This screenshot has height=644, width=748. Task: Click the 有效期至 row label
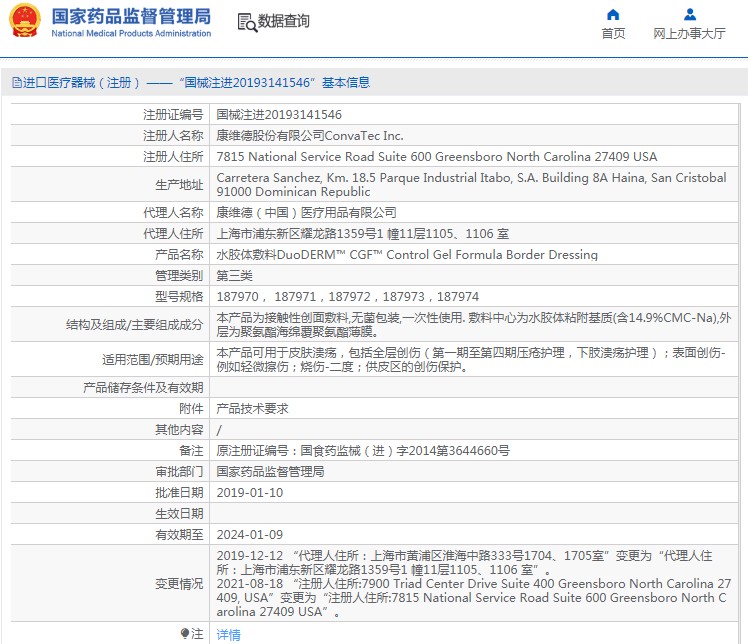click(179, 535)
